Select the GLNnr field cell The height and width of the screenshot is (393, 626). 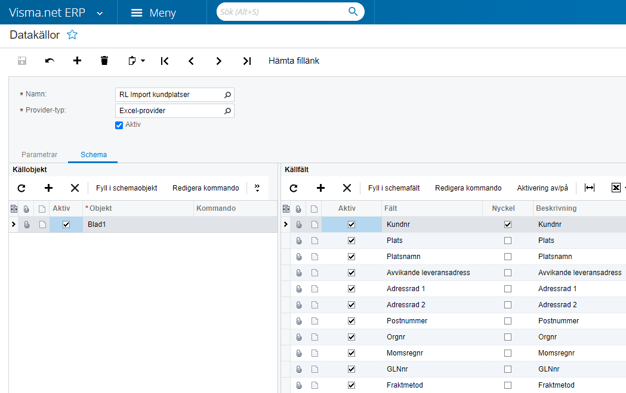[x=432, y=369]
